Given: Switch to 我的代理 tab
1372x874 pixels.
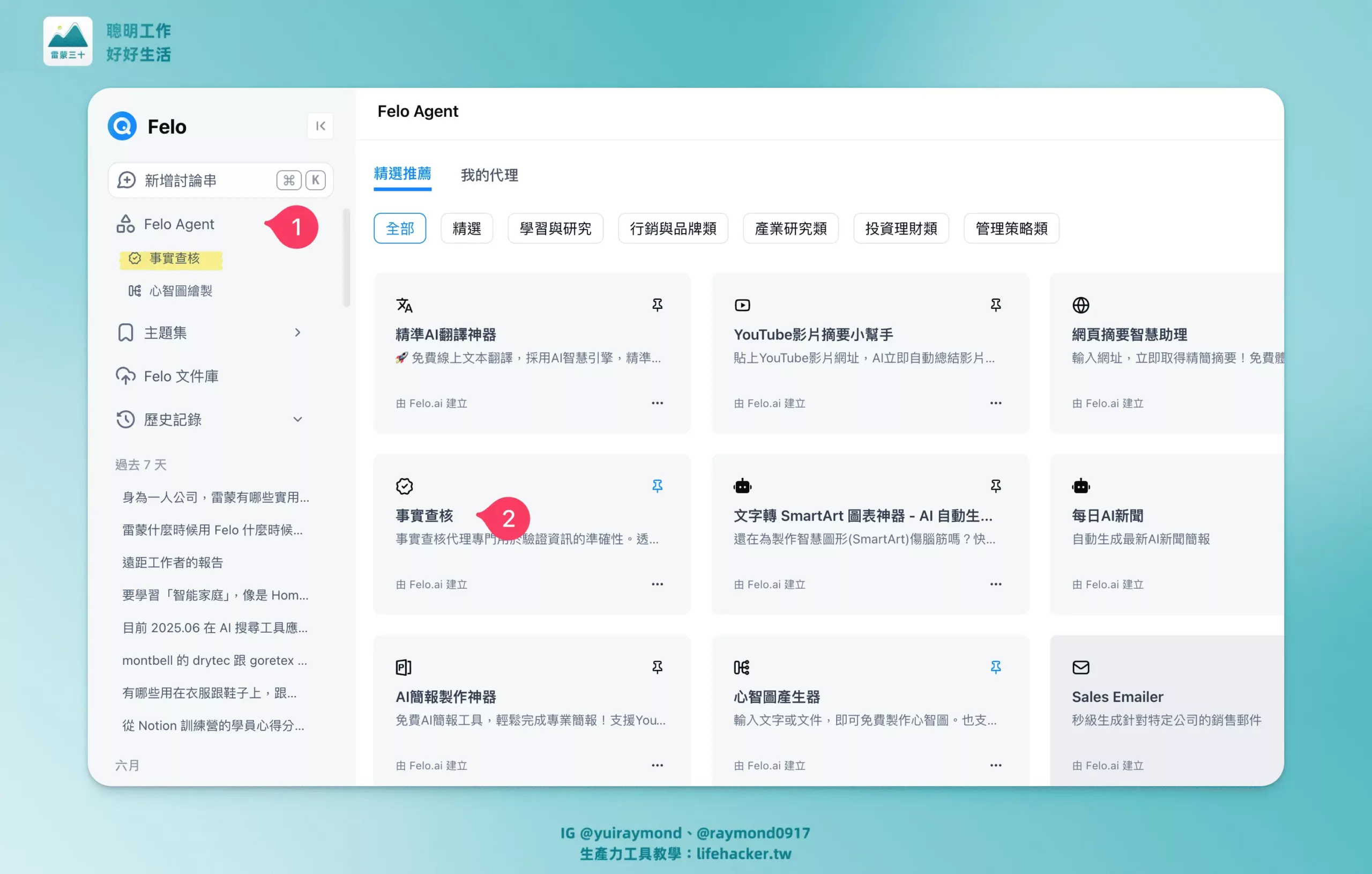Looking at the screenshot, I should [489, 175].
